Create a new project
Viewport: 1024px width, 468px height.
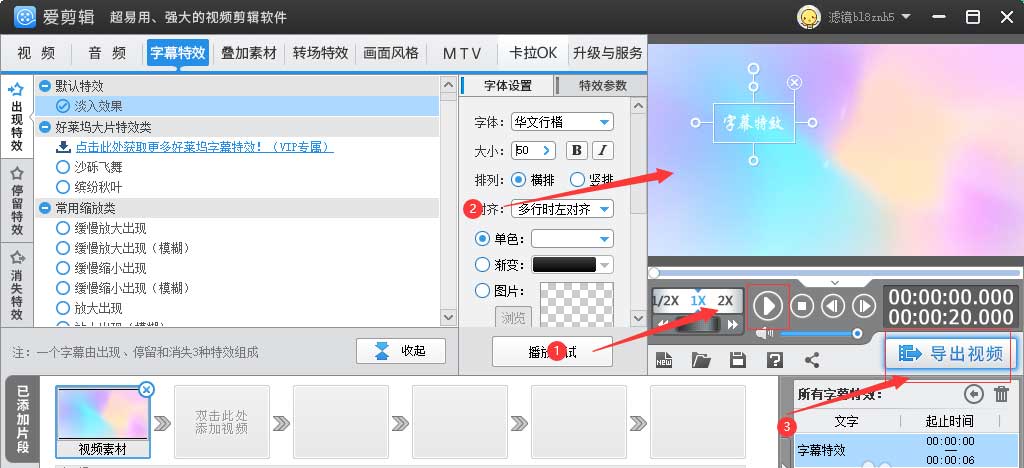click(x=664, y=360)
